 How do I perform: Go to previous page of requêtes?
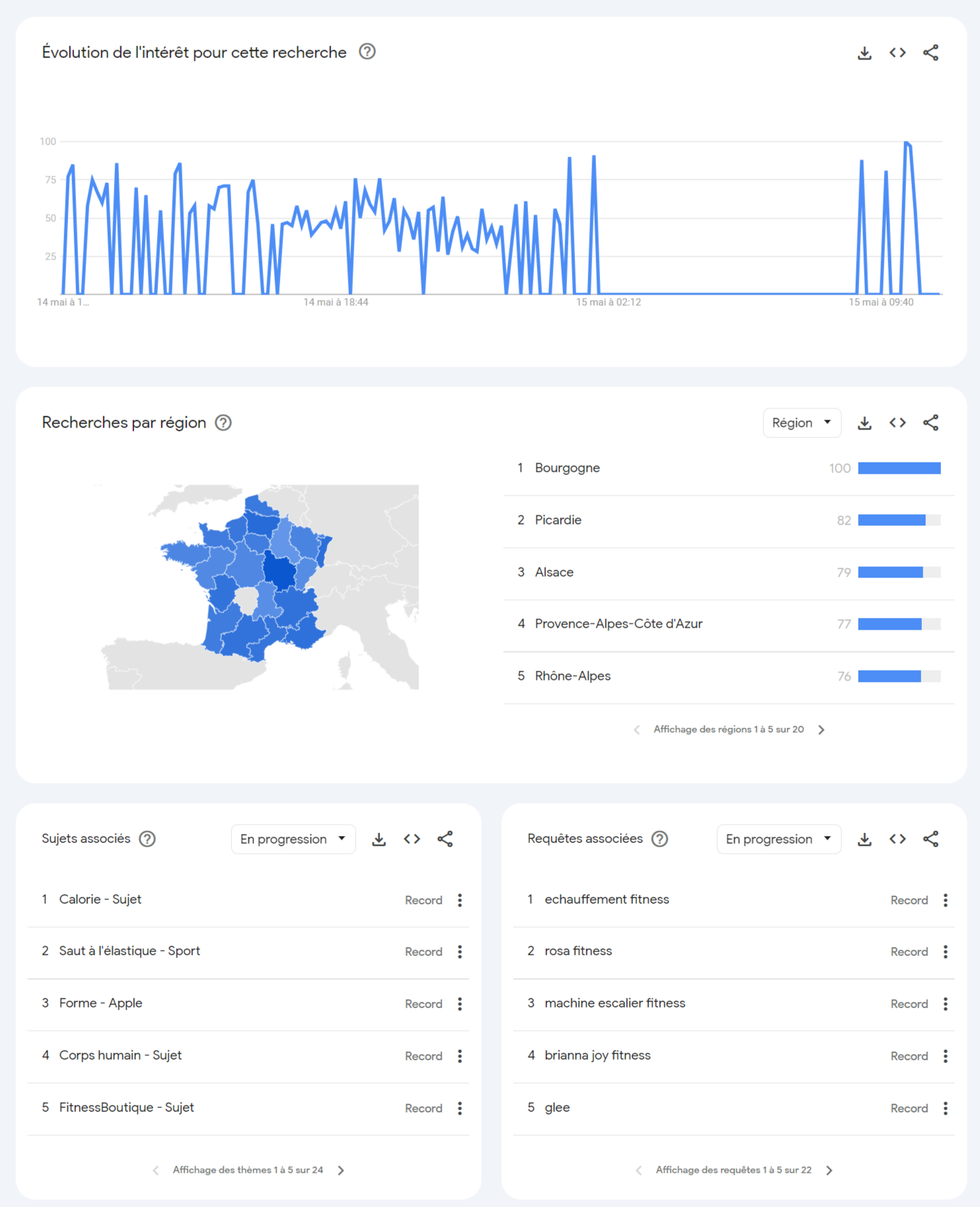tap(638, 1170)
